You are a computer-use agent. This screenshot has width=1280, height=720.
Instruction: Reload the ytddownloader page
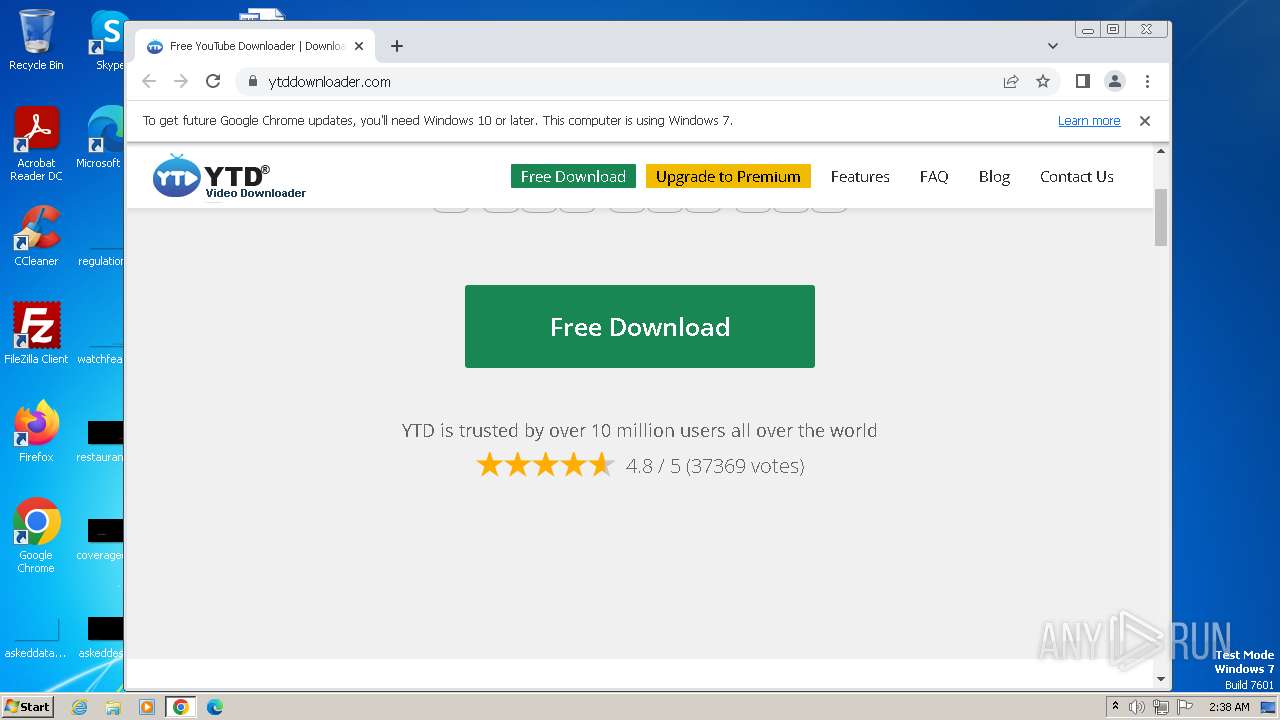213,81
